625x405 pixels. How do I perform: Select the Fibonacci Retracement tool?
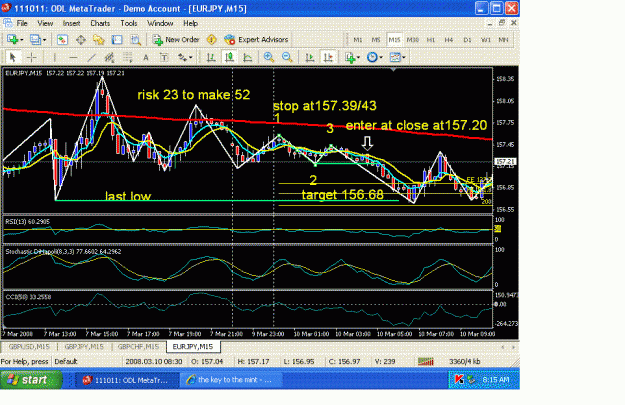tap(128, 57)
